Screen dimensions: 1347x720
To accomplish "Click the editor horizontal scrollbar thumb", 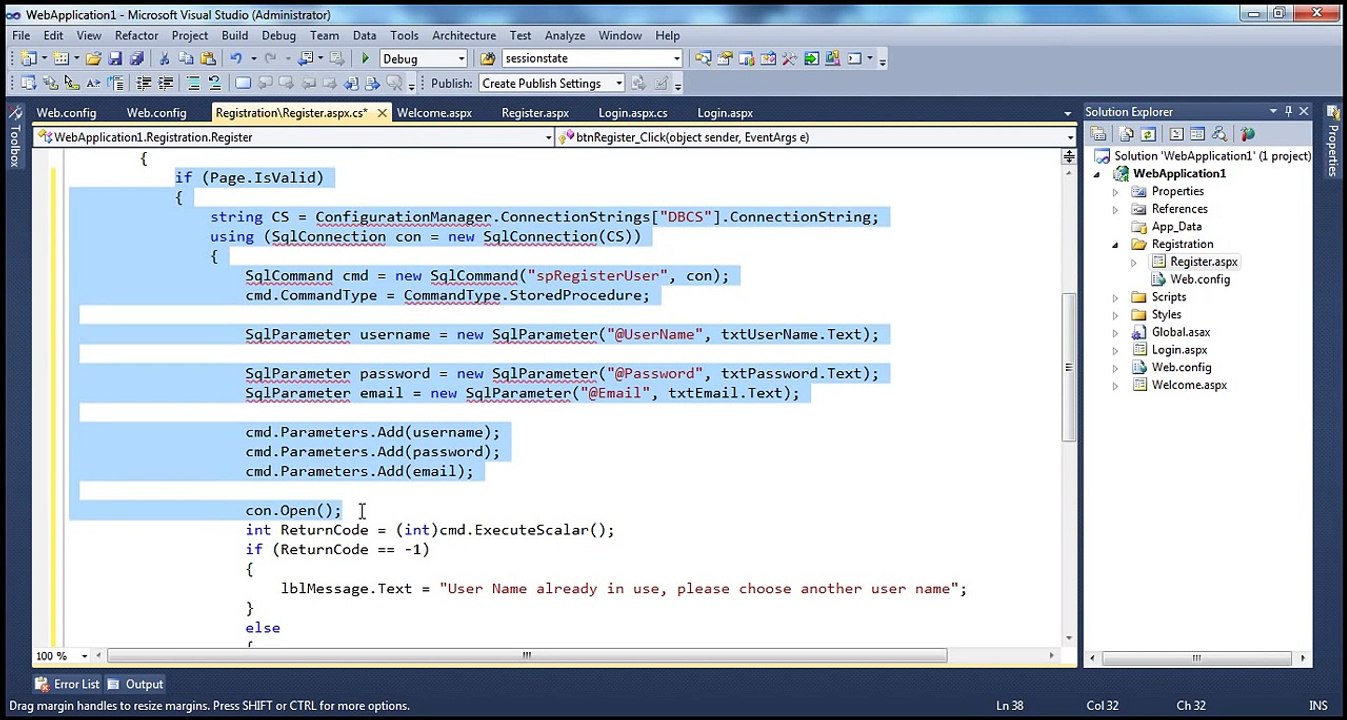I will point(527,656).
